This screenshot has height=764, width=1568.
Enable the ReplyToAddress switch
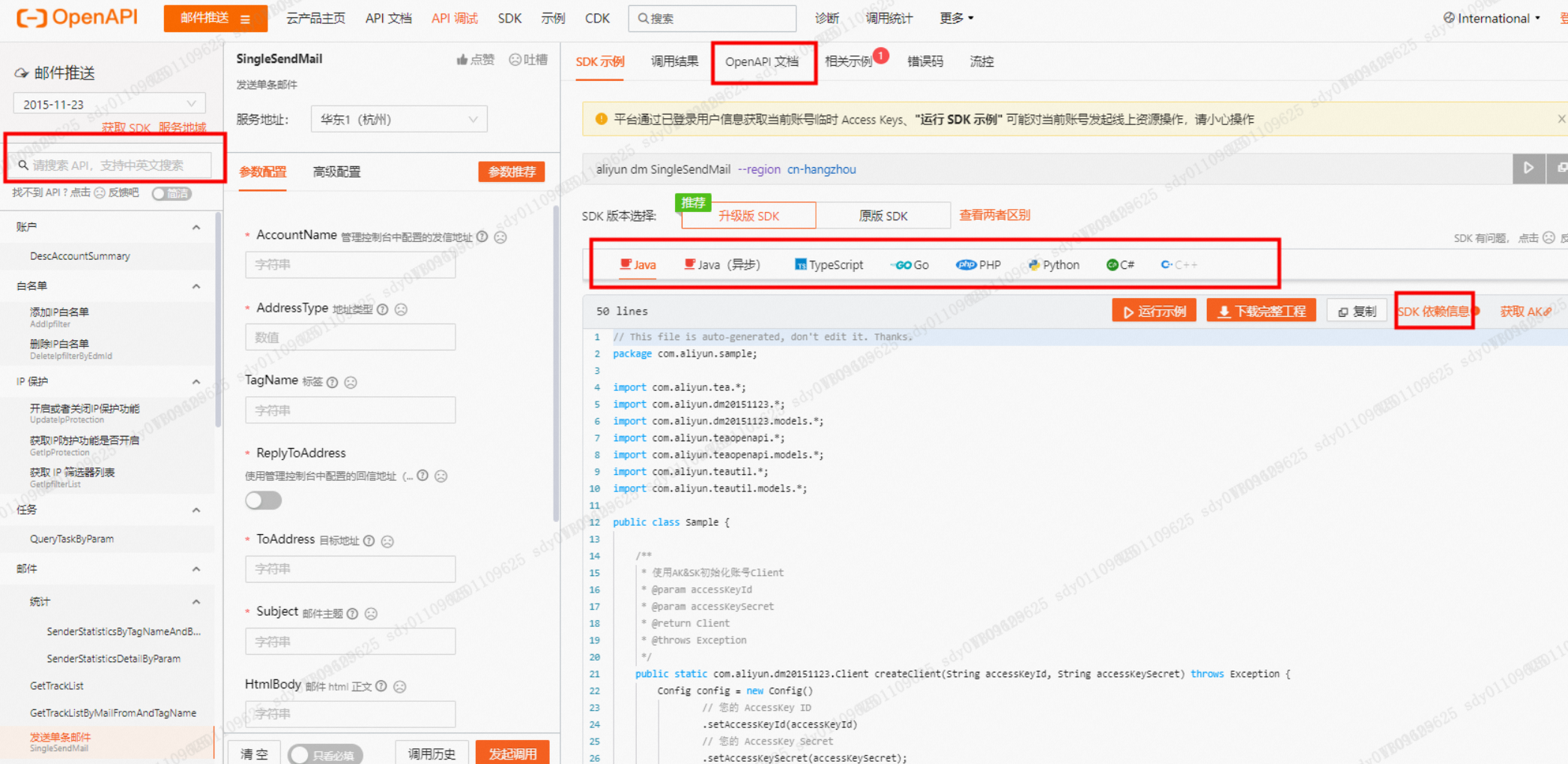[263, 500]
